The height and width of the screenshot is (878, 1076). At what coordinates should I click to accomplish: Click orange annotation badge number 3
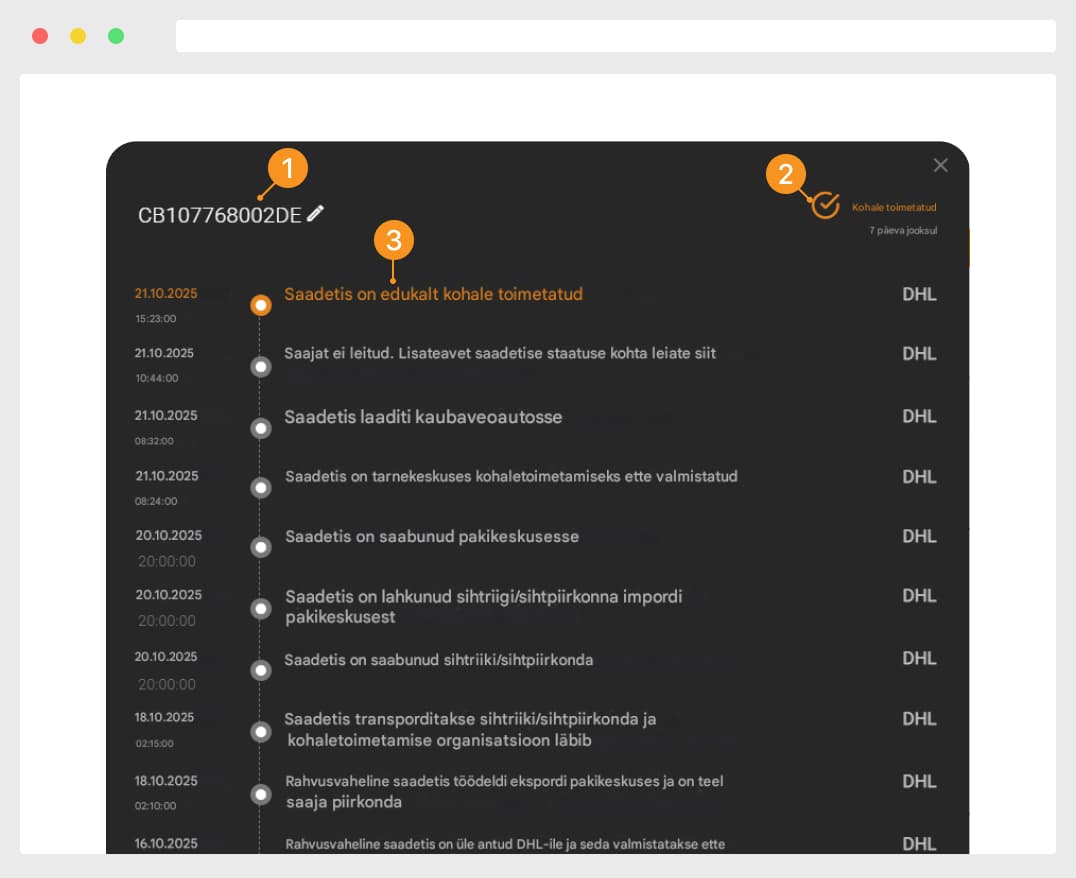click(x=394, y=240)
